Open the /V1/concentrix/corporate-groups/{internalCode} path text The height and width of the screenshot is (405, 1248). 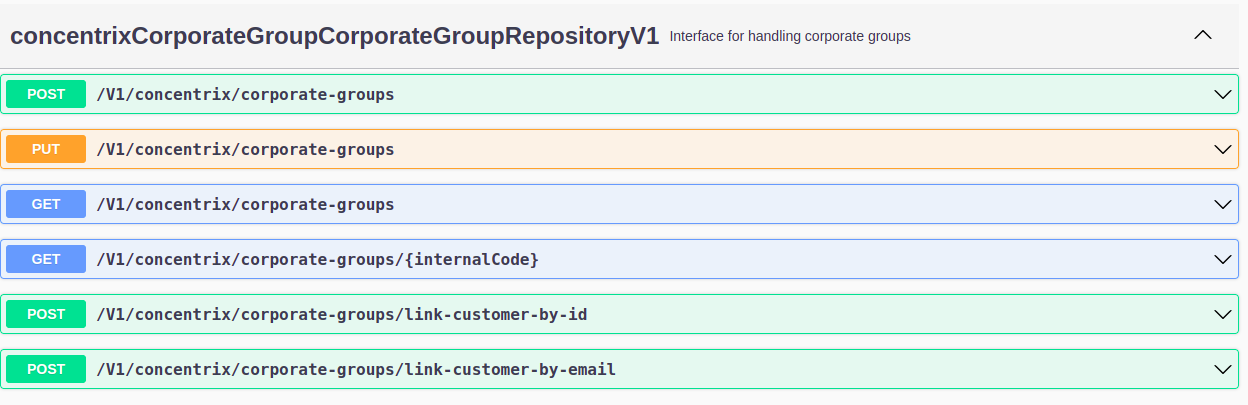point(317,259)
